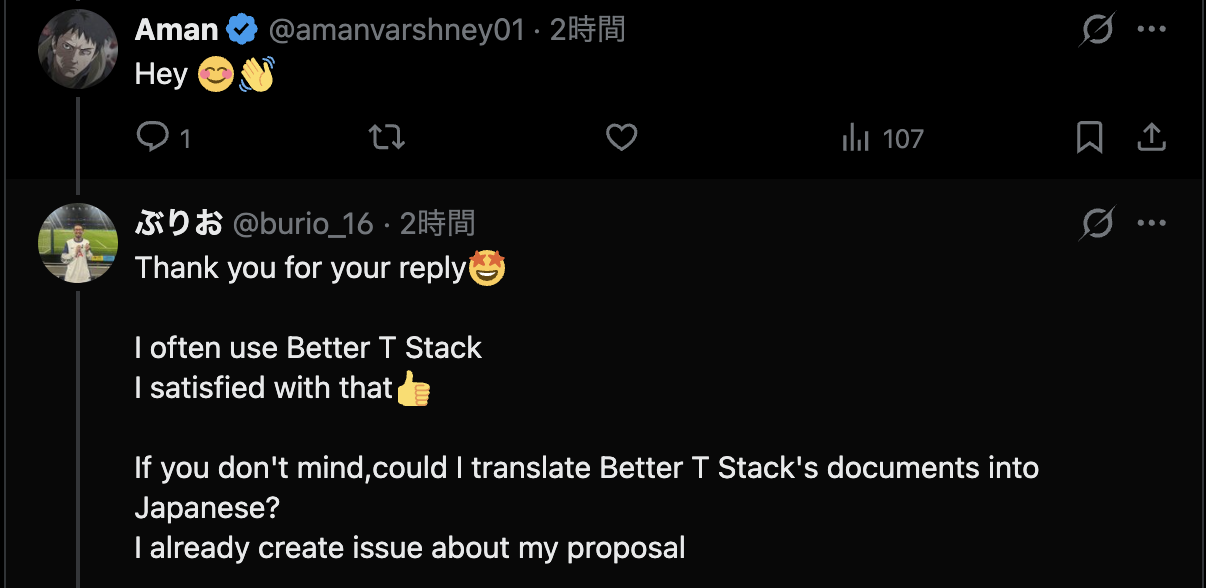Click timestamp on Aman's tweet
Viewport: 1206px width, 588px height.
tap(587, 30)
